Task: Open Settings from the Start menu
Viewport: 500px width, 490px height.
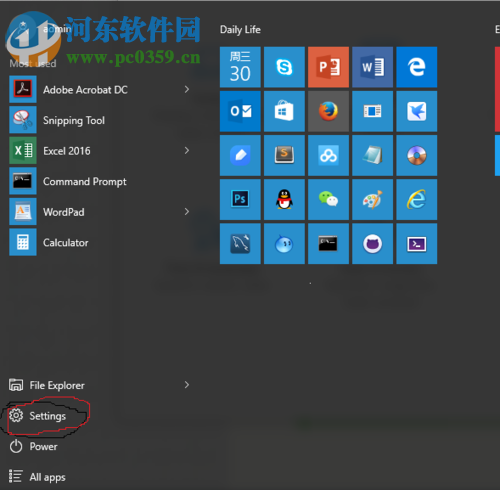Action: click(37, 416)
